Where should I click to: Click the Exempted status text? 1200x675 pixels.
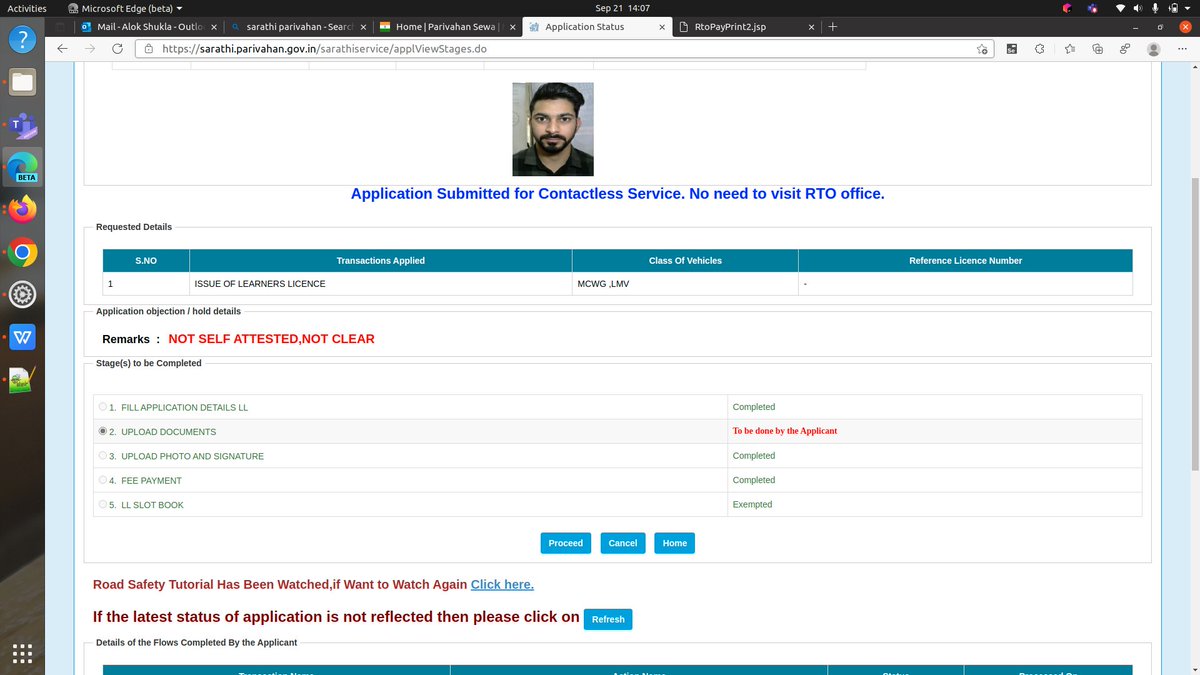coord(752,505)
